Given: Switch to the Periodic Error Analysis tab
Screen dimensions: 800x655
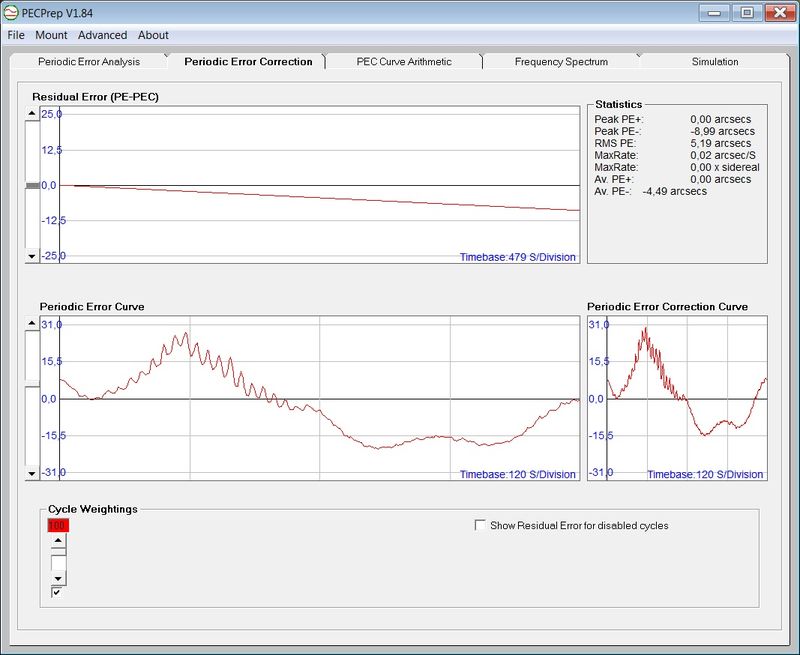Looking at the screenshot, I should [89, 62].
